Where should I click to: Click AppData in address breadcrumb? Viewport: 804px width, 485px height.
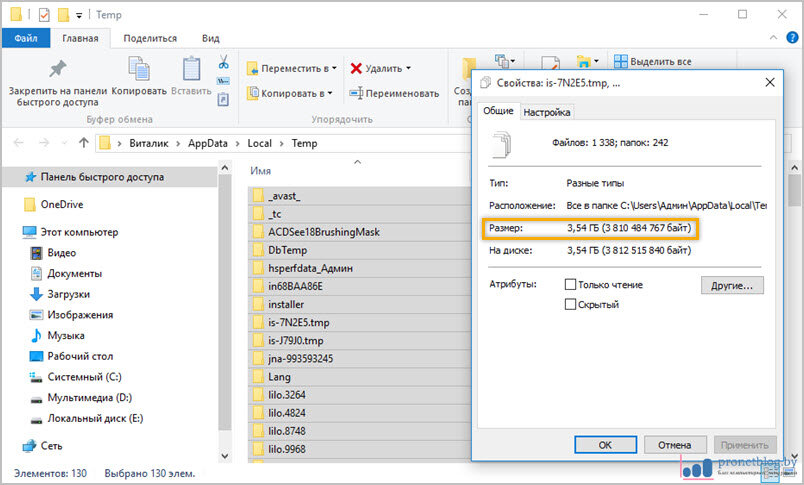tap(208, 144)
